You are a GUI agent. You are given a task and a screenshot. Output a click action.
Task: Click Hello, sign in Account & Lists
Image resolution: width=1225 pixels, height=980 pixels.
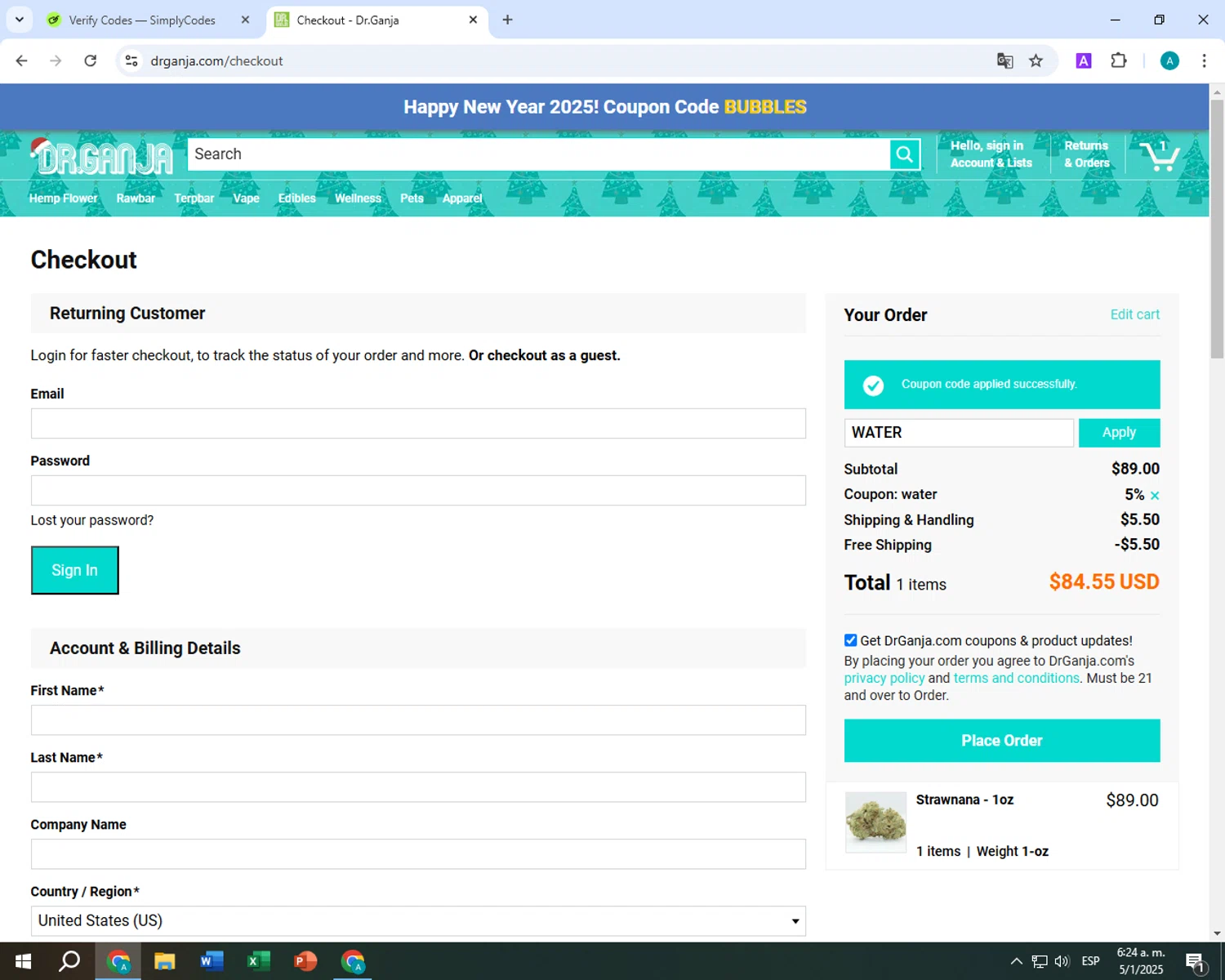click(x=991, y=154)
